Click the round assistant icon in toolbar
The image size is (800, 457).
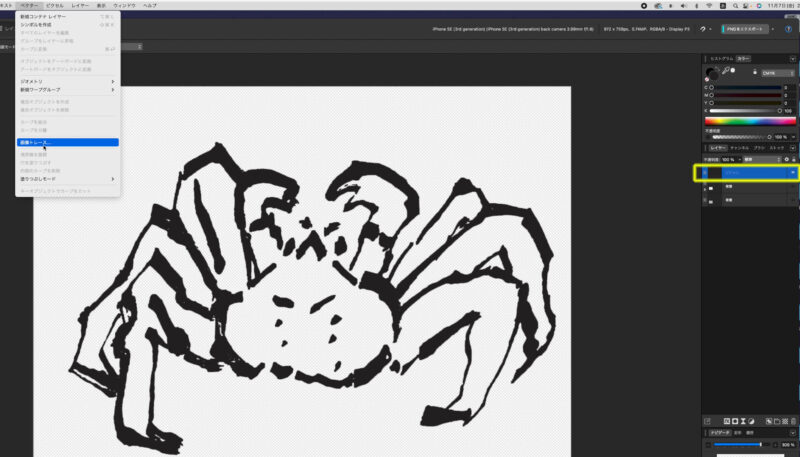pyautogui.click(x=788, y=29)
